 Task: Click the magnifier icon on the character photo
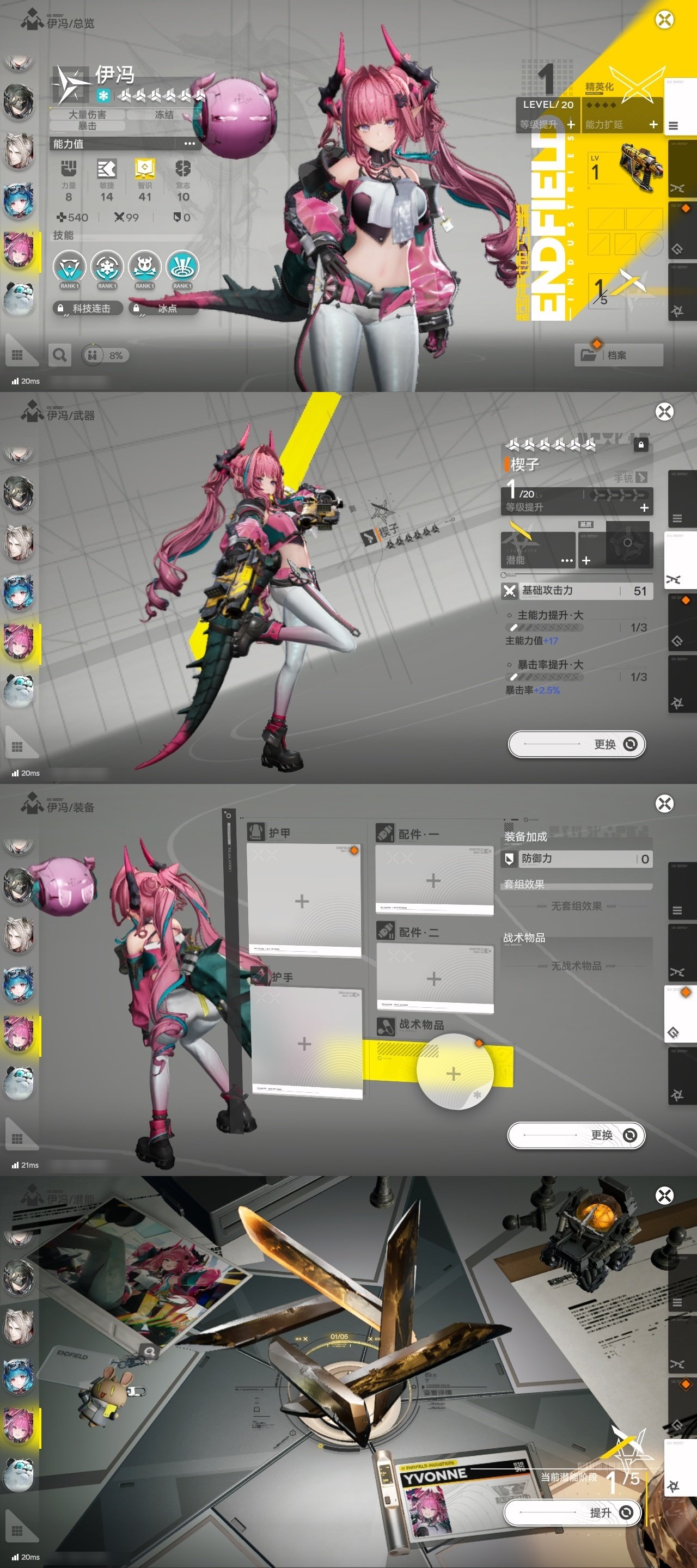point(149,1352)
